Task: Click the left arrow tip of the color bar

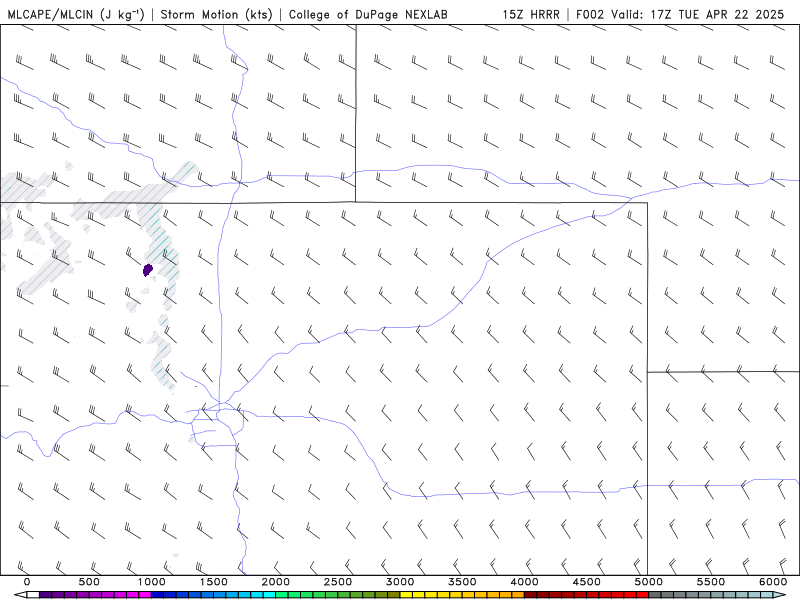Action: [x=19, y=595]
